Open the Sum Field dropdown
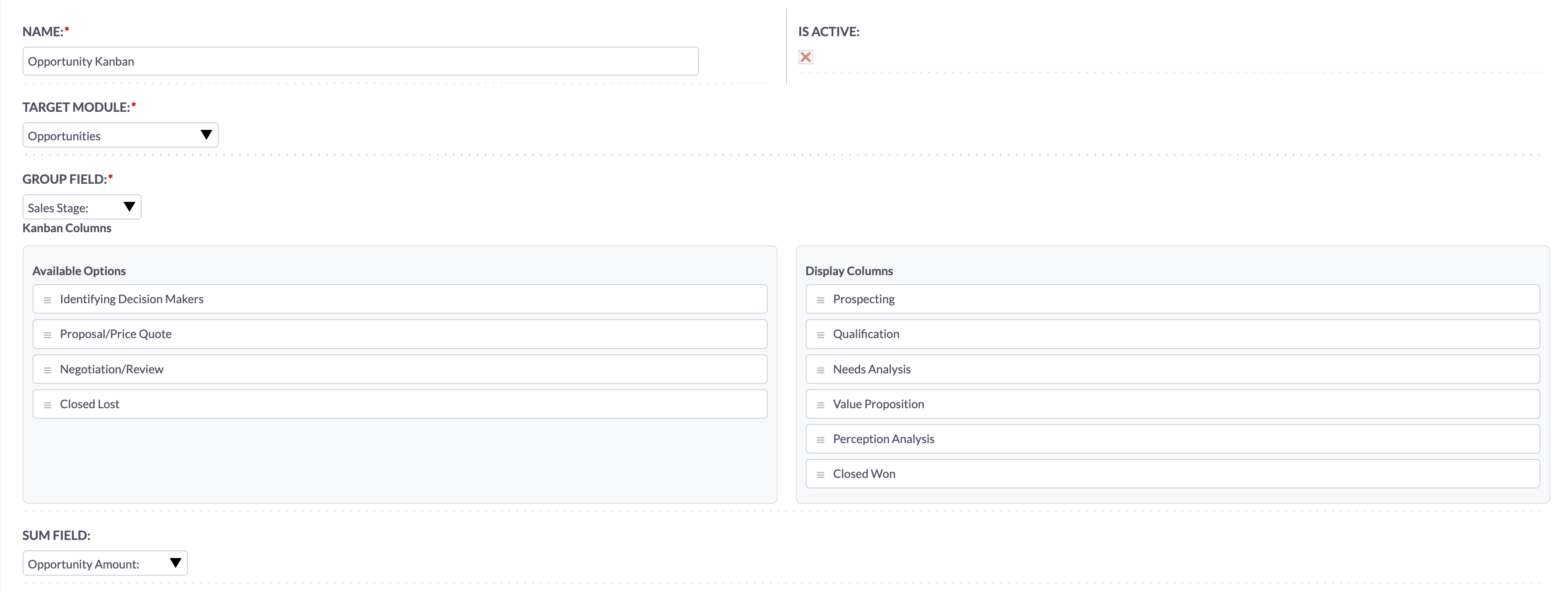Viewport: 1568px width, 592px height. point(105,563)
